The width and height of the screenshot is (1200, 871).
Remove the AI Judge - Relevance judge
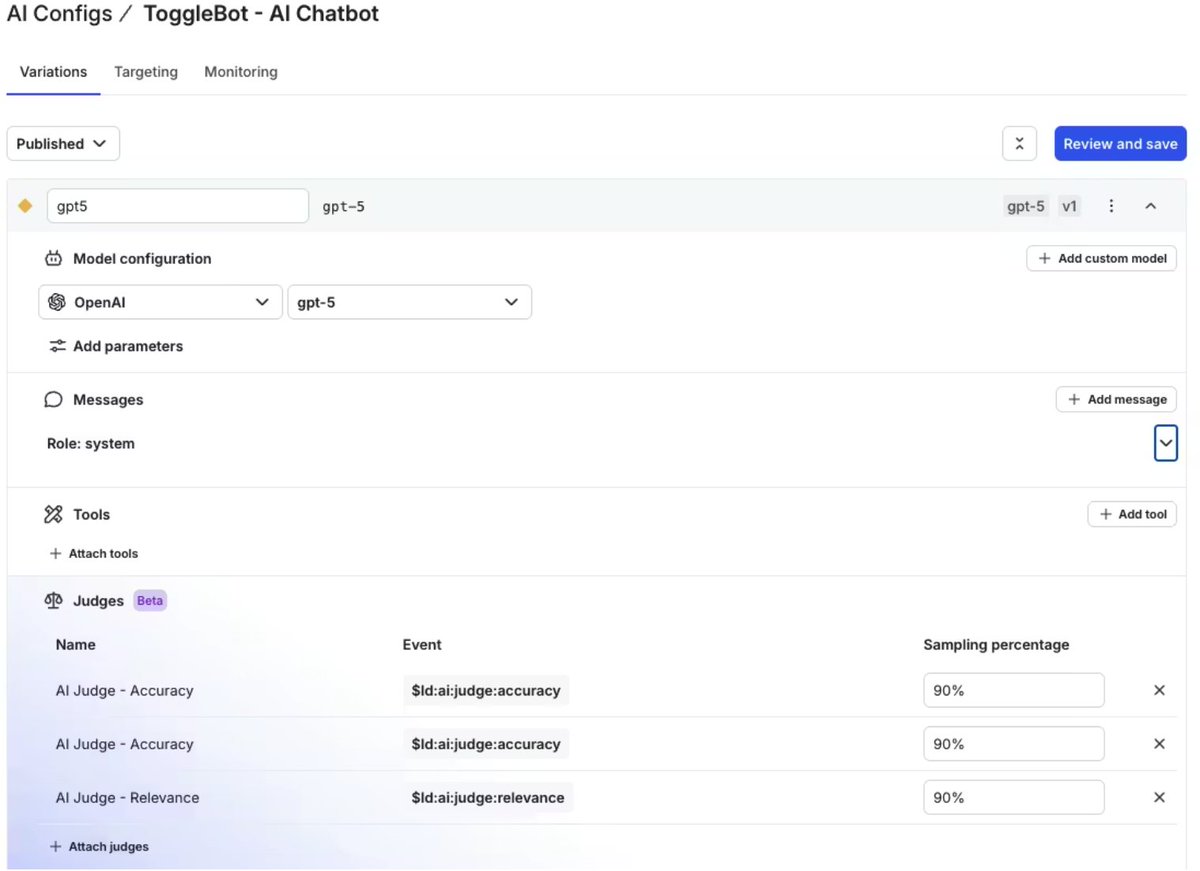pos(1159,798)
